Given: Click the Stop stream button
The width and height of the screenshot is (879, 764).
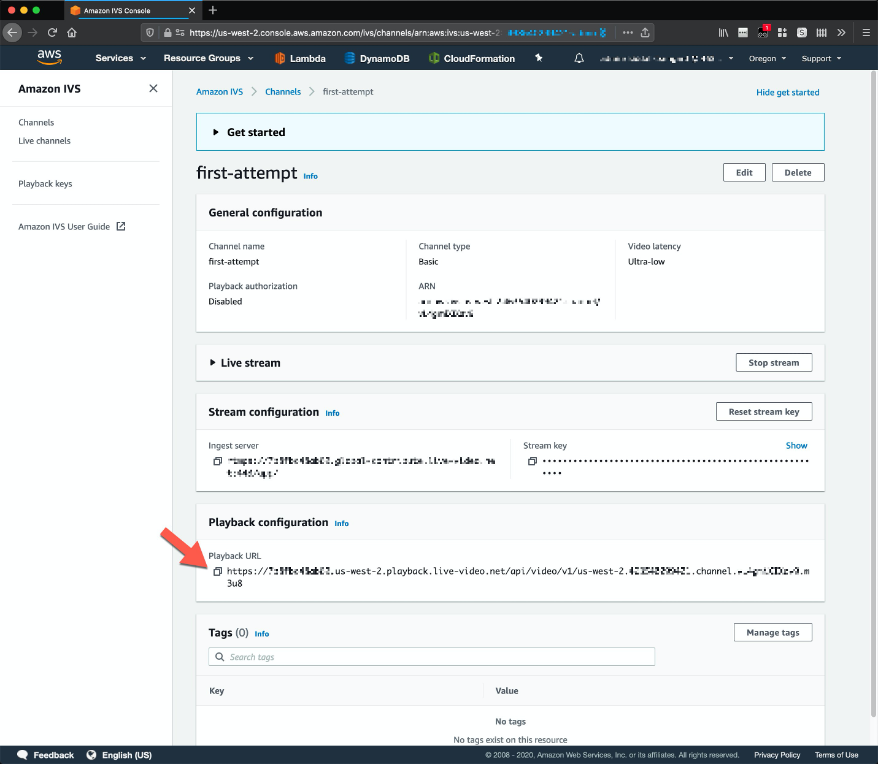Looking at the screenshot, I should (773, 362).
